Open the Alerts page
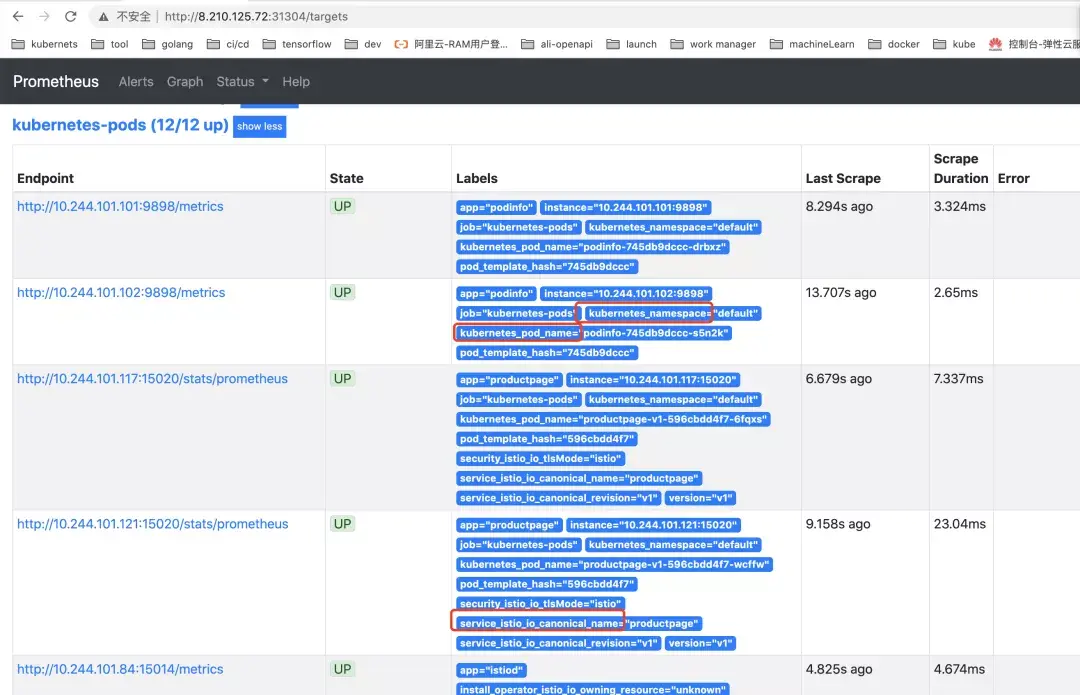This screenshot has height=695, width=1080. point(136,81)
